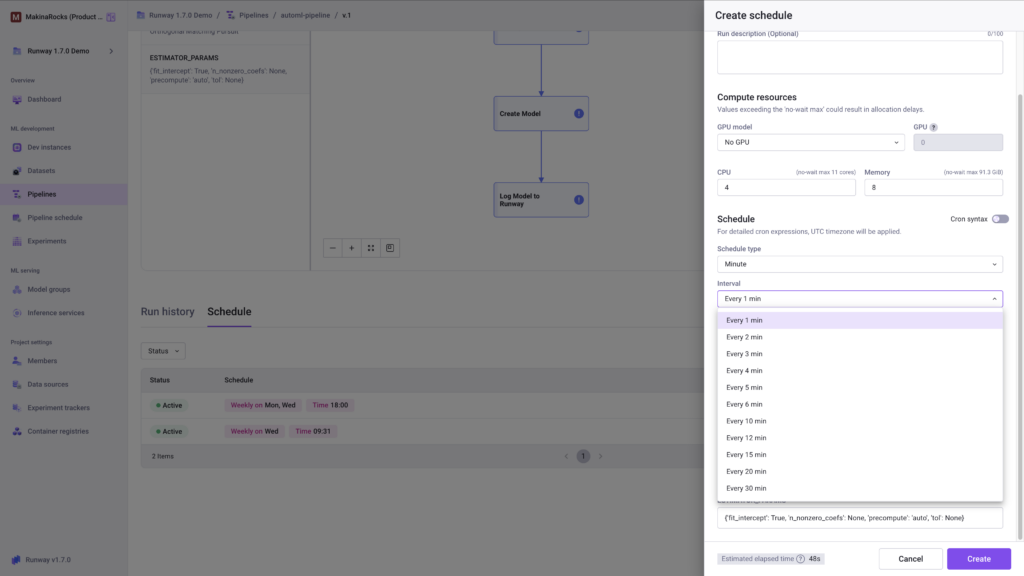Click the zoom out minus icon on canvas
1024x576 pixels.
point(333,248)
